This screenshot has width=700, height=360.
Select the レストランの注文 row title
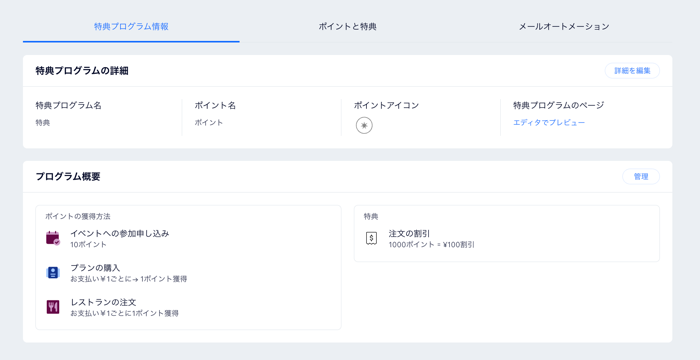coord(103,302)
